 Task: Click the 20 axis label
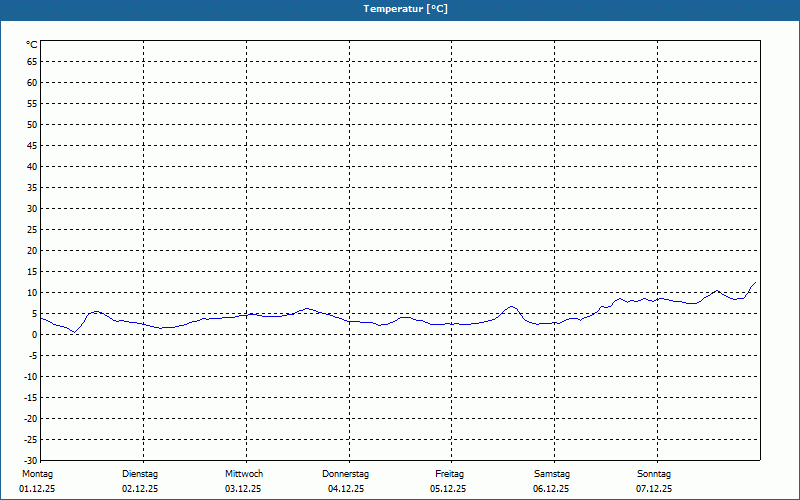32,251
